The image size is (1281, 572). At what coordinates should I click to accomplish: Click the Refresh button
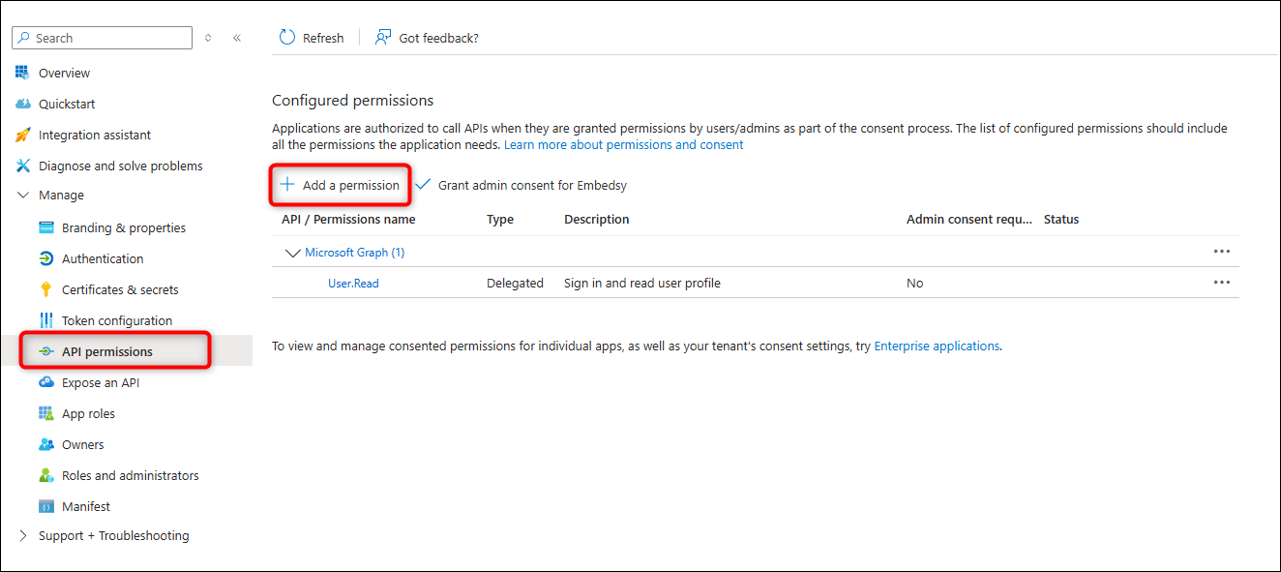312,38
